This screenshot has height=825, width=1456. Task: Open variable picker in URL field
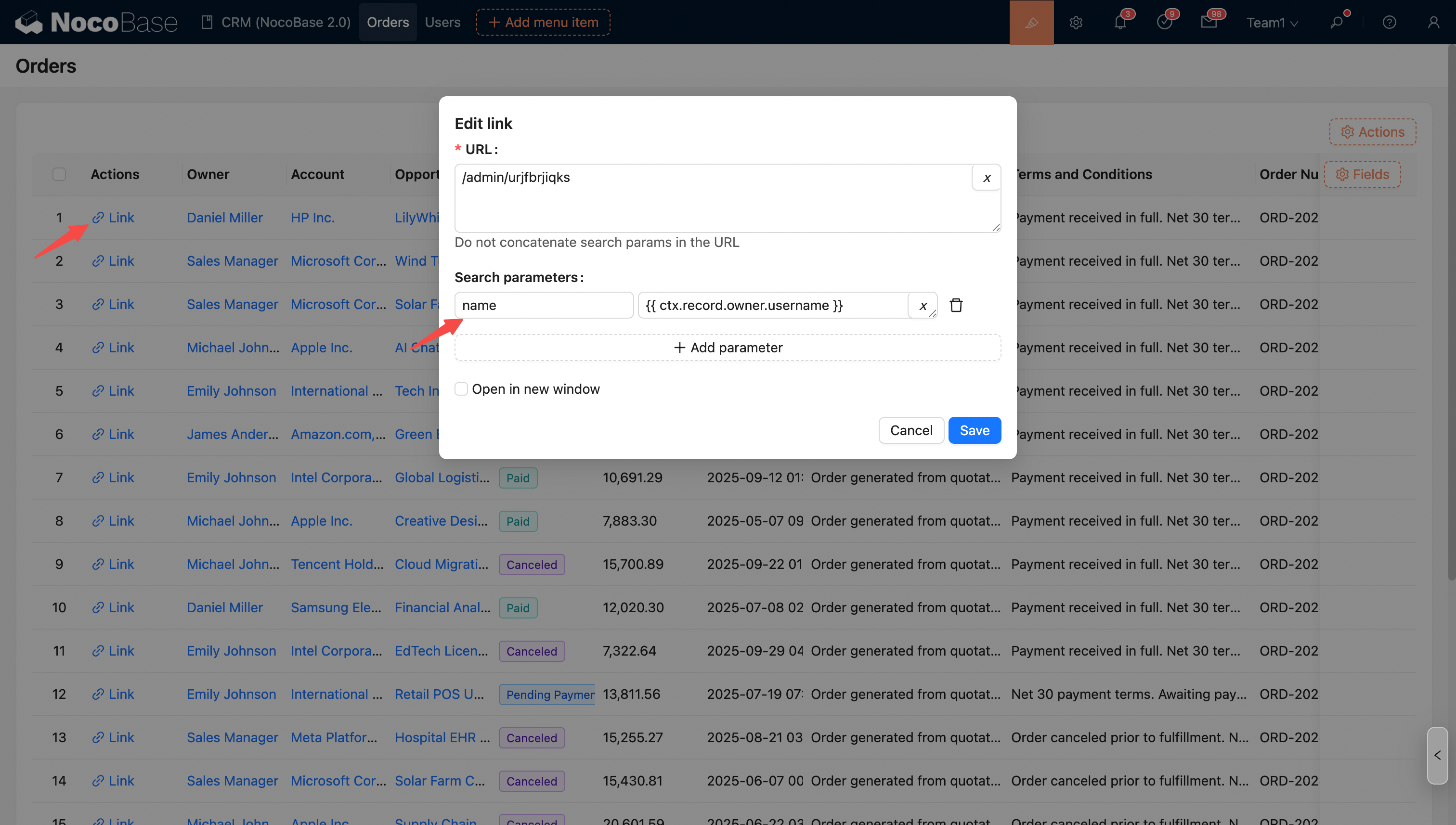[x=986, y=178]
